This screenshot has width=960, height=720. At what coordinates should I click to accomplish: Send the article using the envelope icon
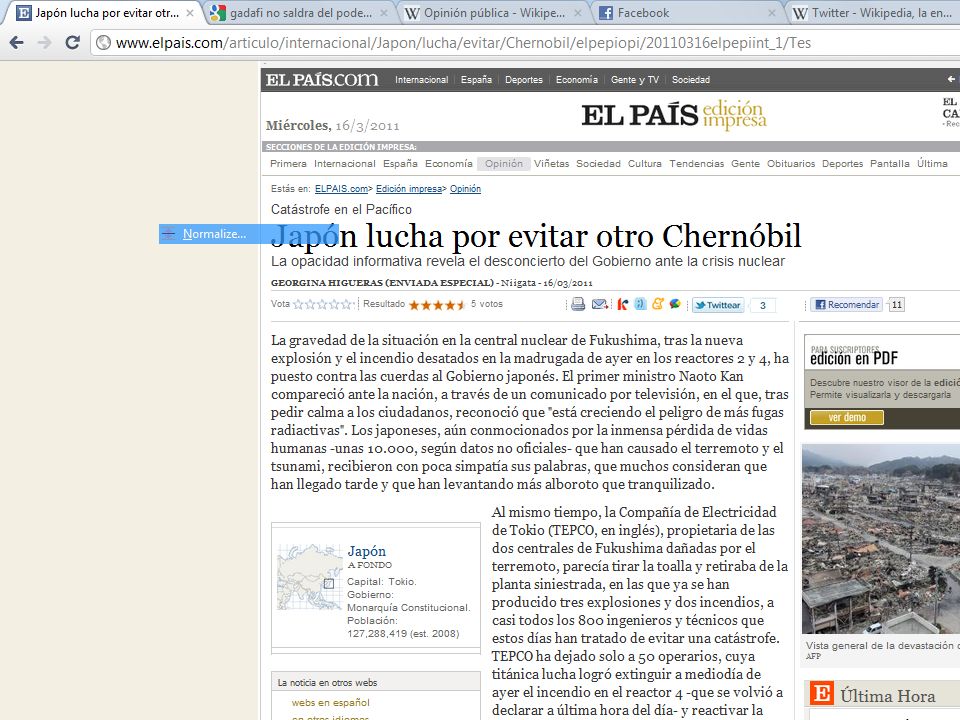point(599,304)
